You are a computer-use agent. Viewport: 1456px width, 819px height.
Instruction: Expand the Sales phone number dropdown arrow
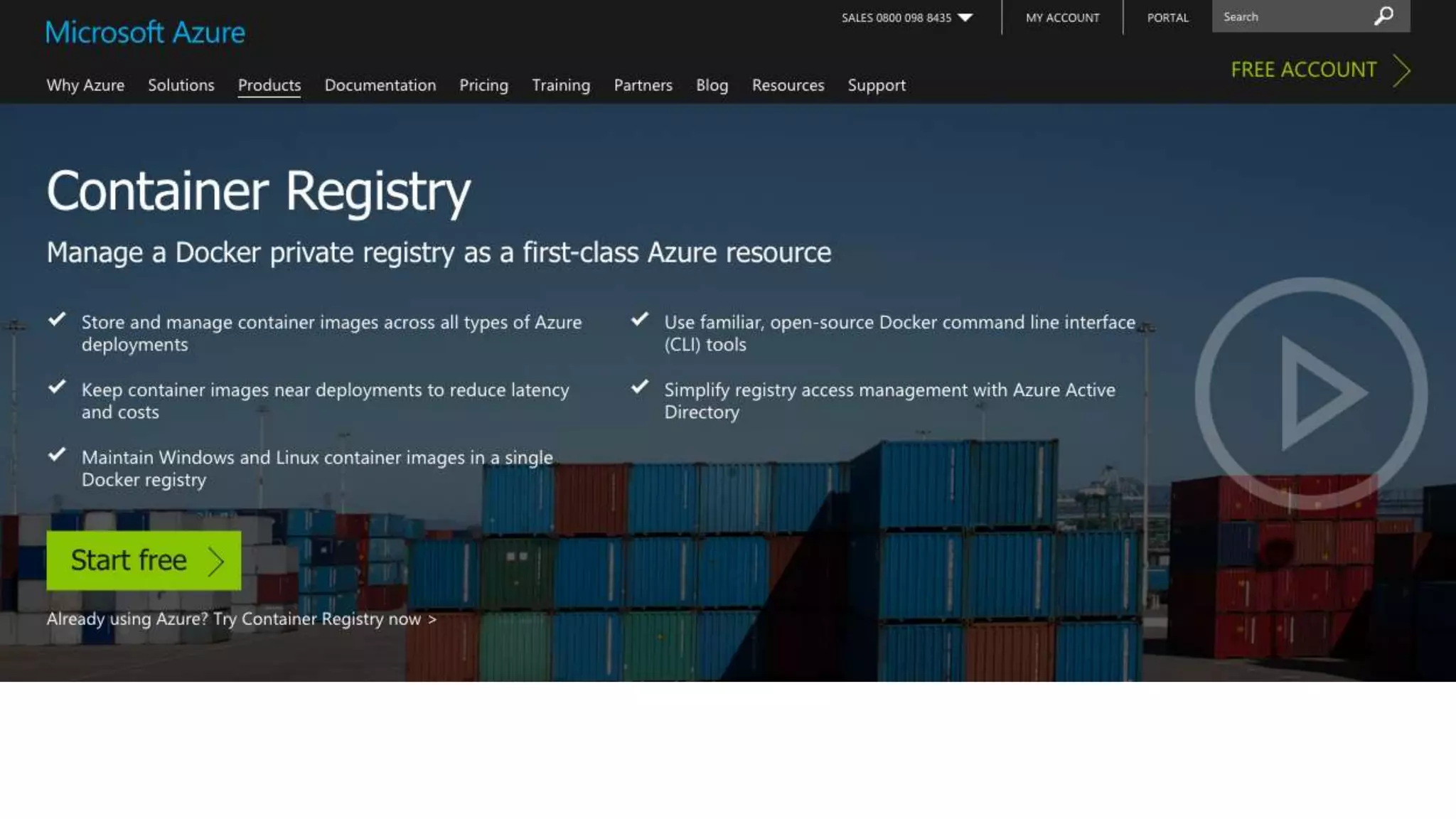coord(965,18)
